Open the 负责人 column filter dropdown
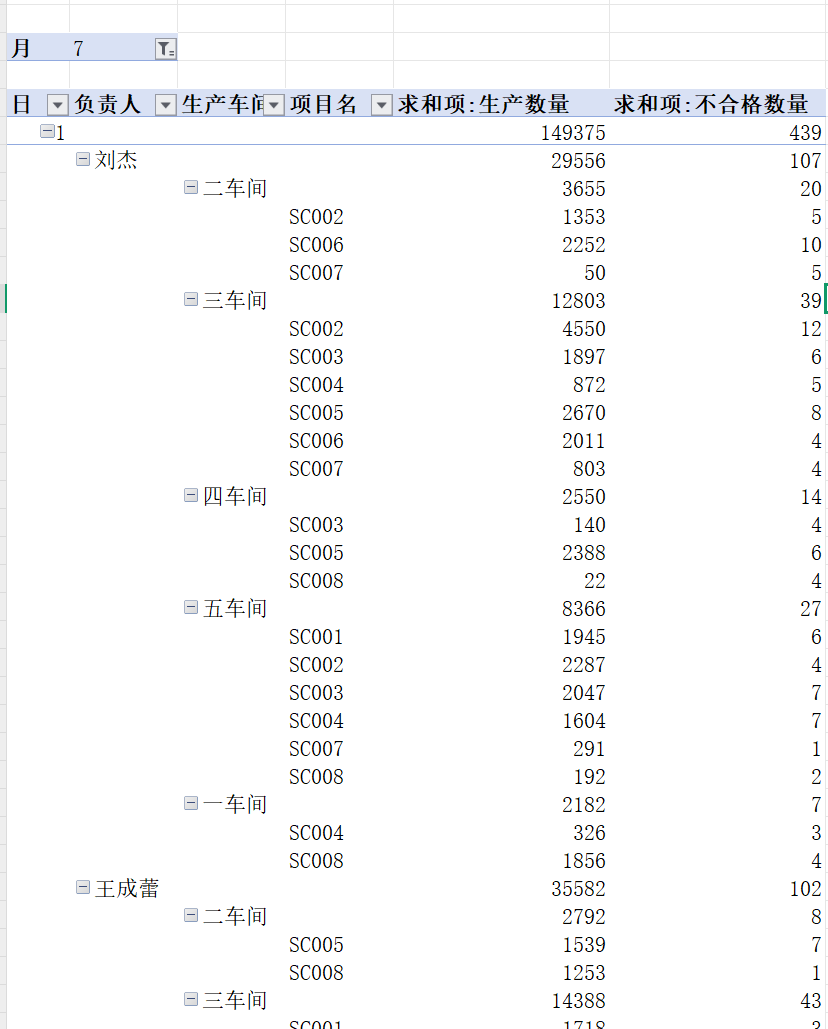828x1029 pixels. point(166,105)
